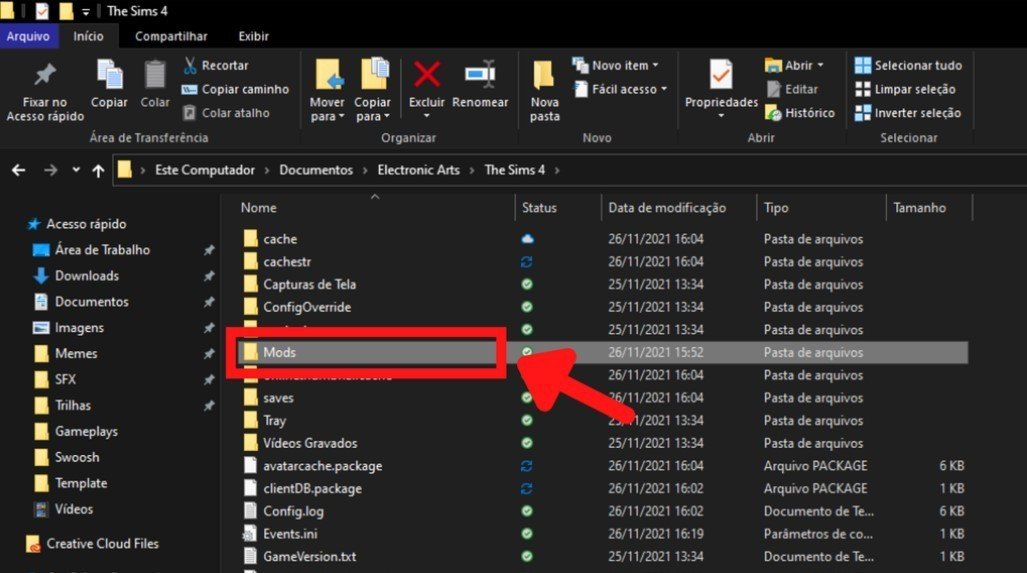Click the Renomear icon
The image size is (1027, 573).
[x=480, y=74]
